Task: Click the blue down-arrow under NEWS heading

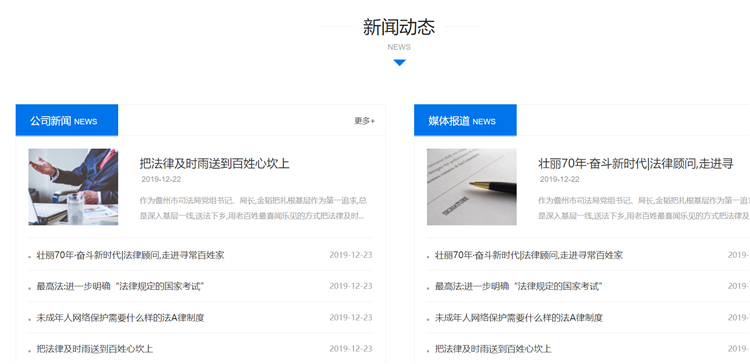Action: (x=399, y=63)
